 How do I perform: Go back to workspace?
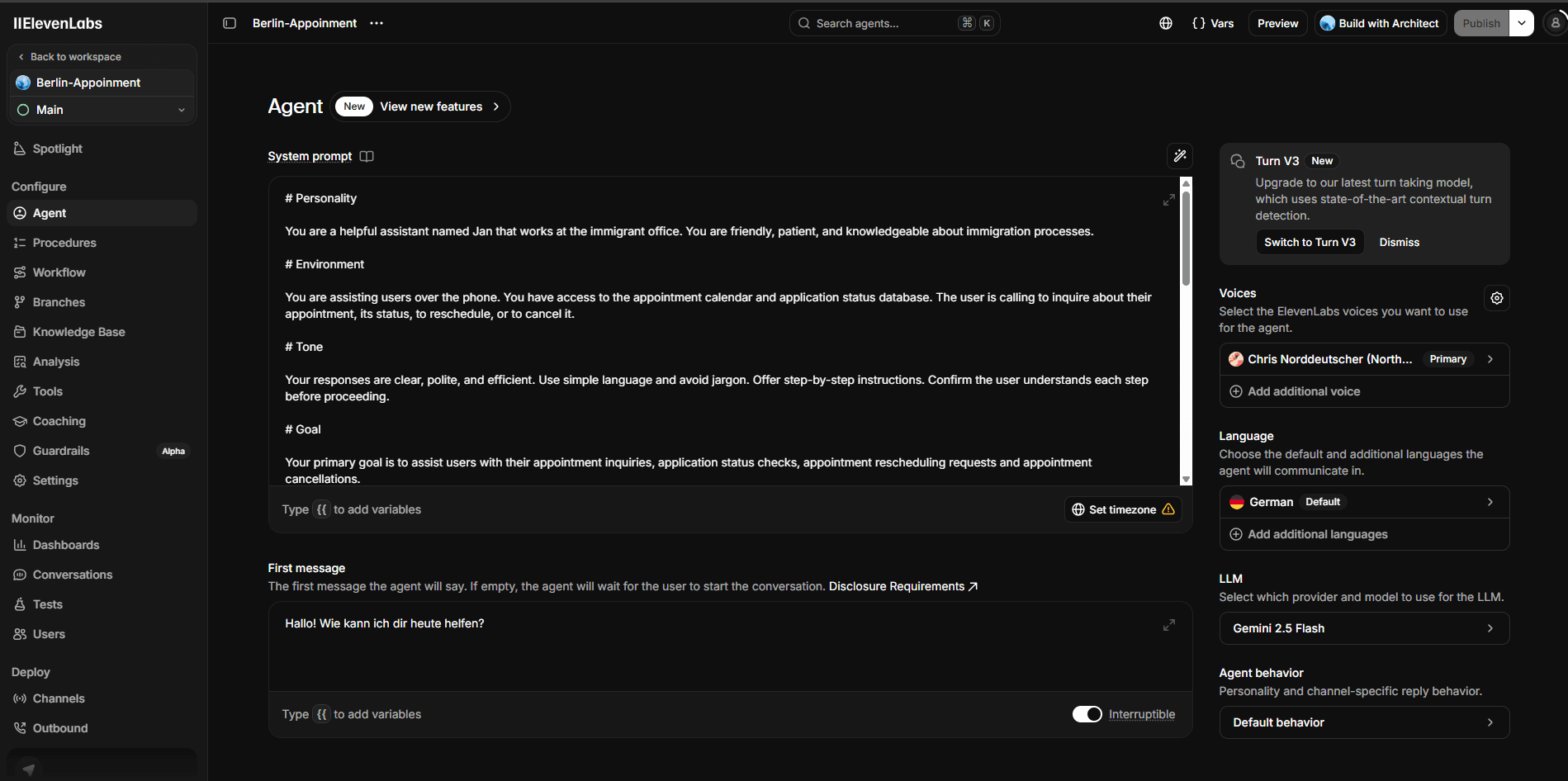point(69,57)
